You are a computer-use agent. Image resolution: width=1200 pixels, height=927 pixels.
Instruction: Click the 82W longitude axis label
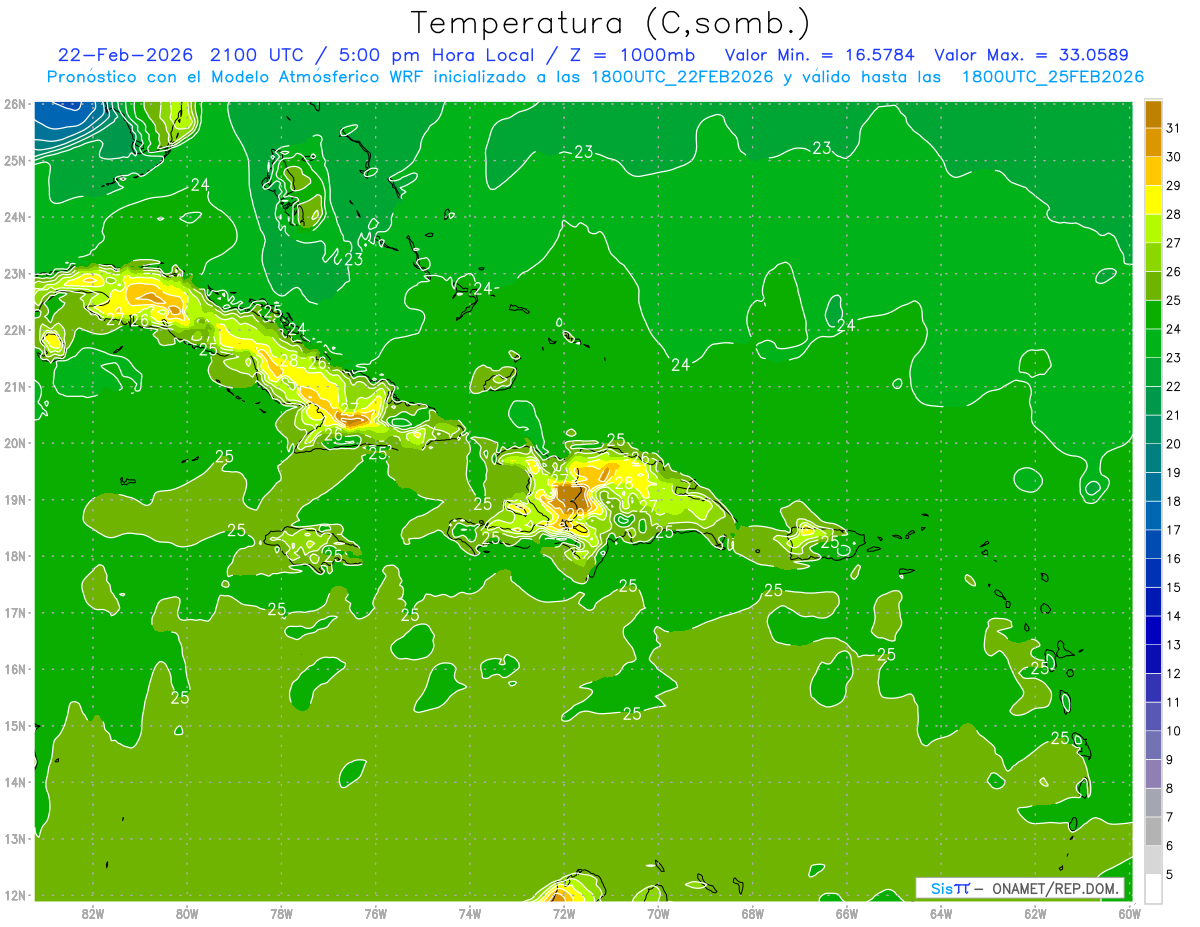93,913
